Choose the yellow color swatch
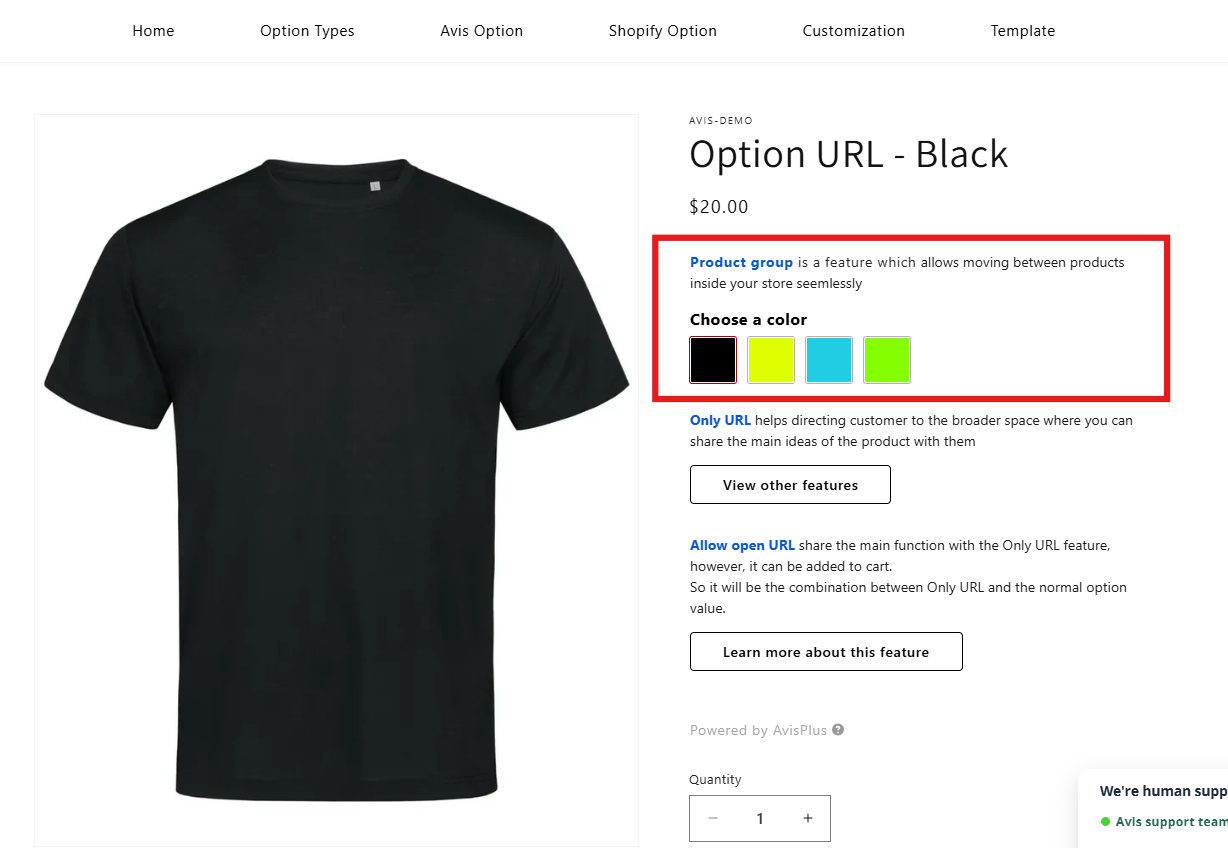This screenshot has height=848, width=1228. pos(771,360)
